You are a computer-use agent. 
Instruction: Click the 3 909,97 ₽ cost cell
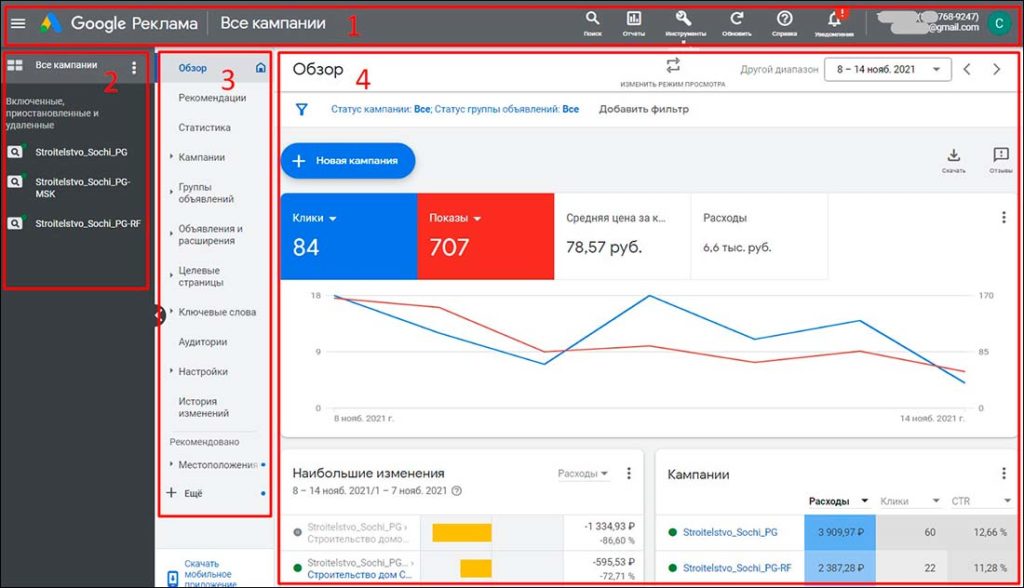(x=840, y=532)
